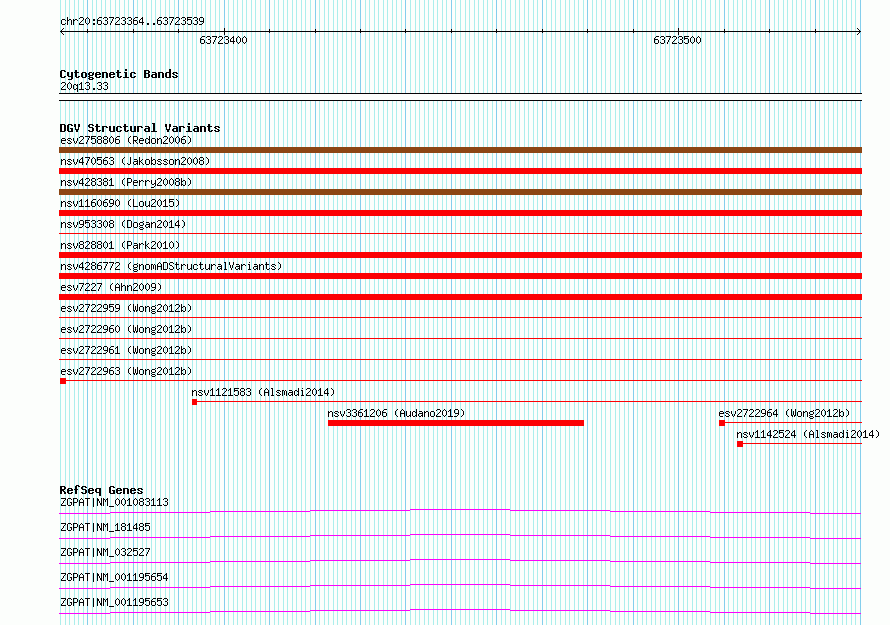
Task: Click start square of esv2722964 variant
Action: coord(722,423)
